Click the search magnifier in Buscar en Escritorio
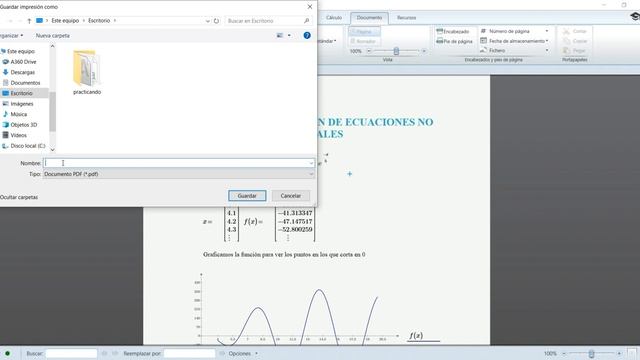Screen dimensions: 640x360 pyautogui.click(x=307, y=20)
